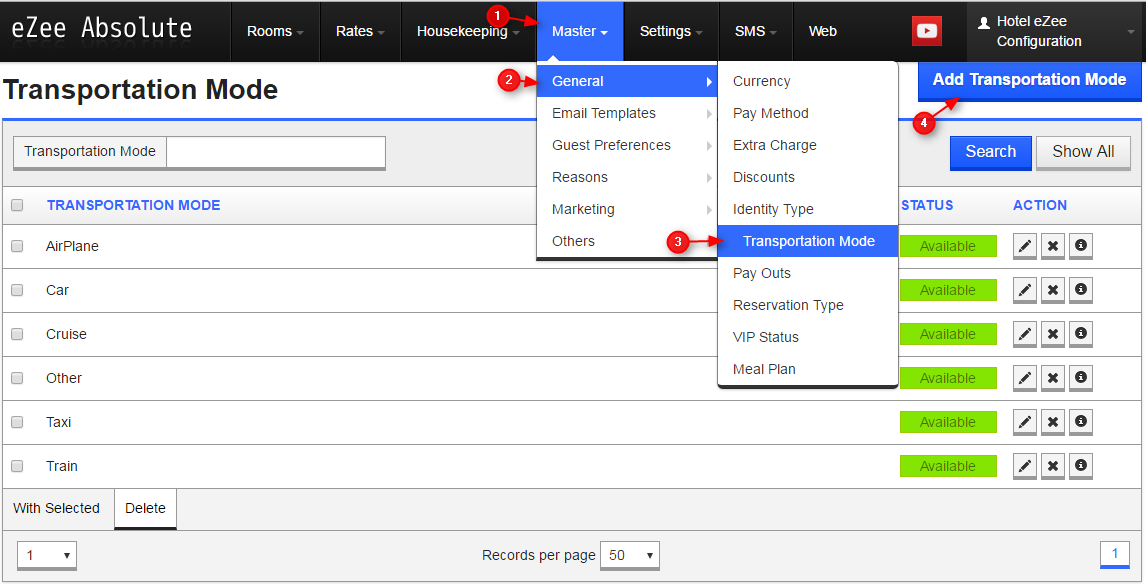Select Pay Outs menu entry
This screenshot has width=1146, height=584.
coord(808,273)
